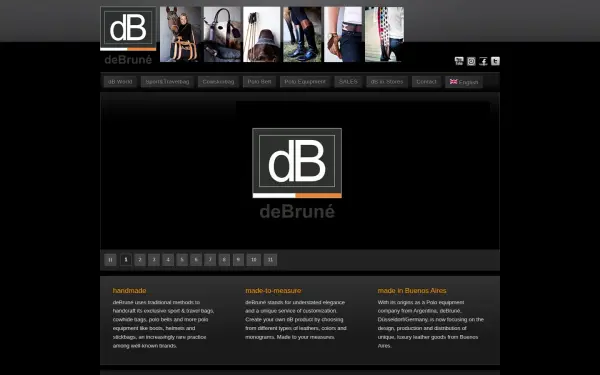Screen dimensions: 600x375
Task: Pause the slideshow with the pause button
Action: 110,260
